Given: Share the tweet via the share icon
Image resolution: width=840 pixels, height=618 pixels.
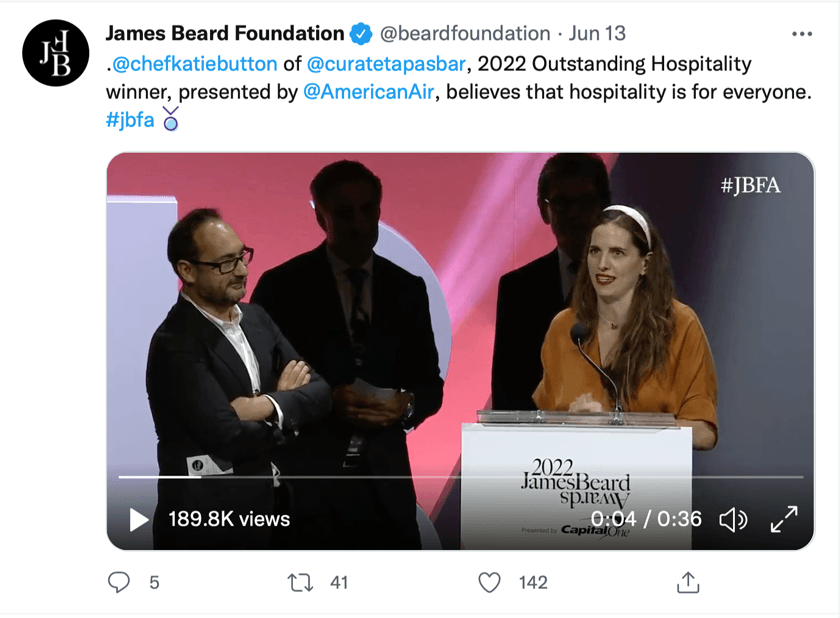Looking at the screenshot, I should point(687,581).
